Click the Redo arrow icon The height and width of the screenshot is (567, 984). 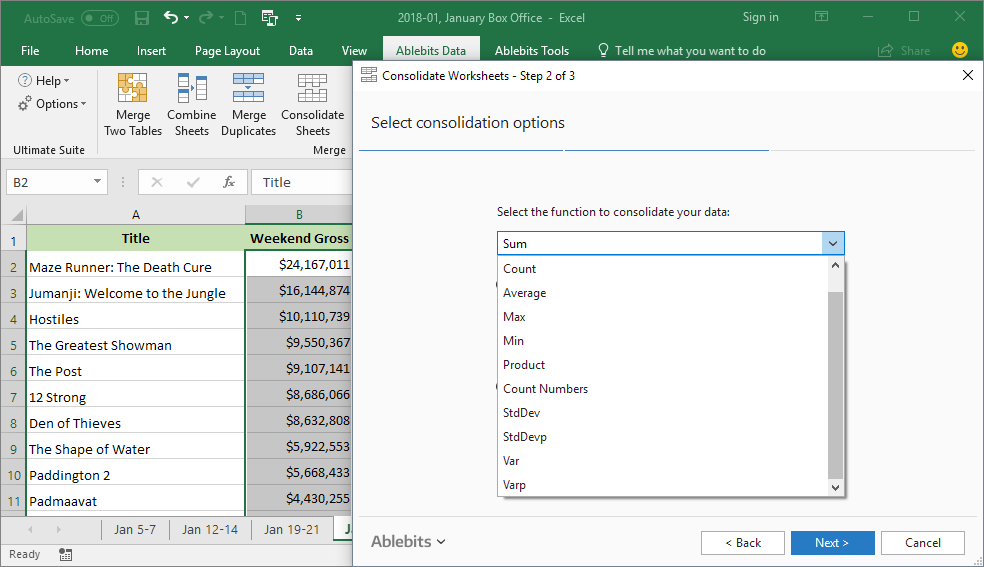coord(205,18)
